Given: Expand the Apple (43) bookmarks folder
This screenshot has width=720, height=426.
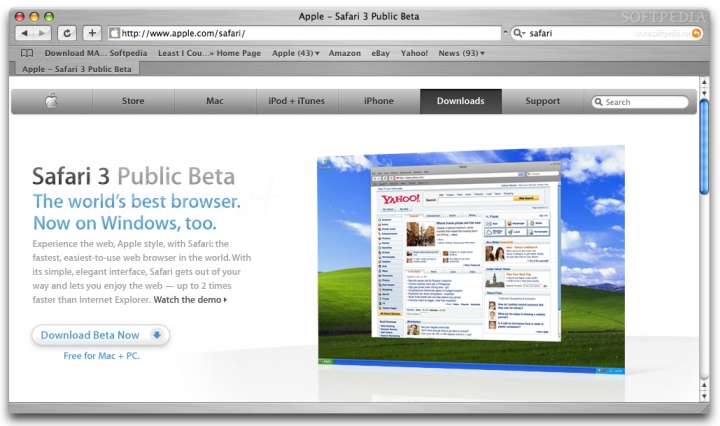Looking at the screenshot, I should (x=295, y=53).
